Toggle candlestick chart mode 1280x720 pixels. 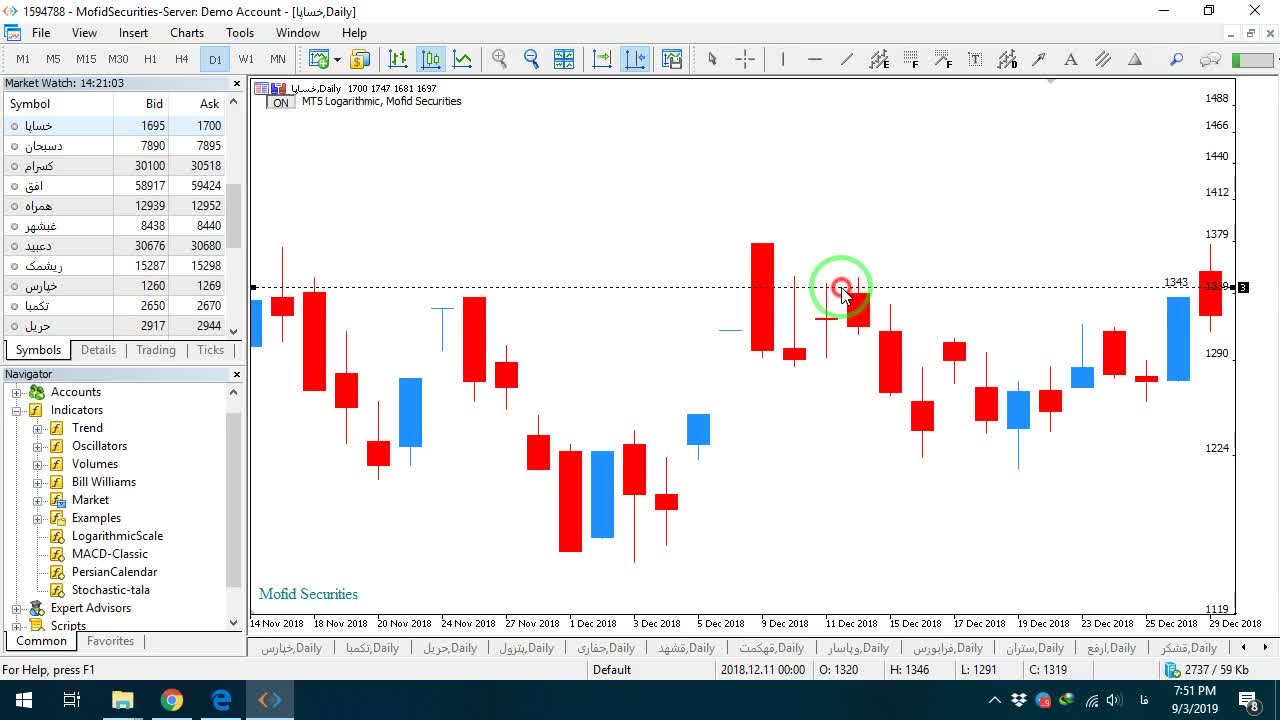point(430,59)
